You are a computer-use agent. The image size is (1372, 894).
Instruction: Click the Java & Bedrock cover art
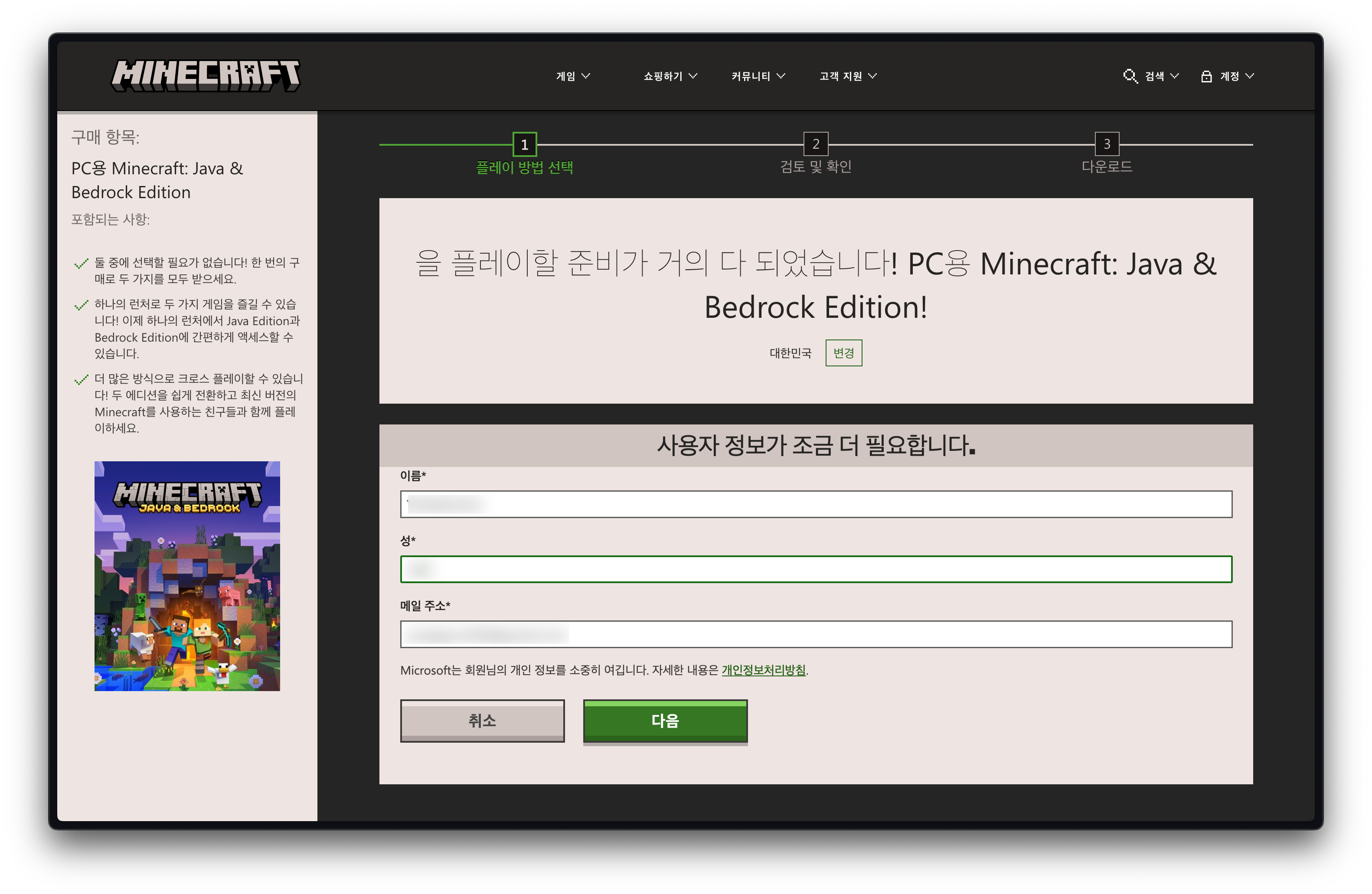click(x=187, y=576)
